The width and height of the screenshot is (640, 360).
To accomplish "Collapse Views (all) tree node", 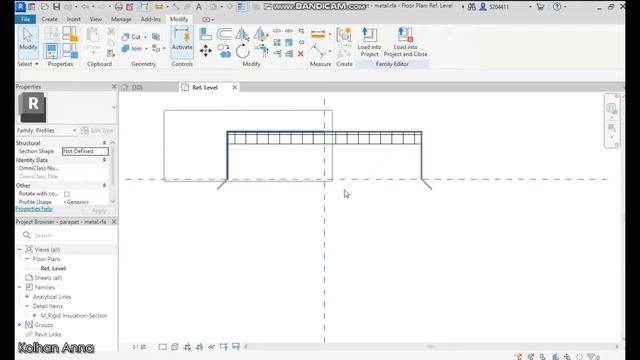I will pos(20,249).
